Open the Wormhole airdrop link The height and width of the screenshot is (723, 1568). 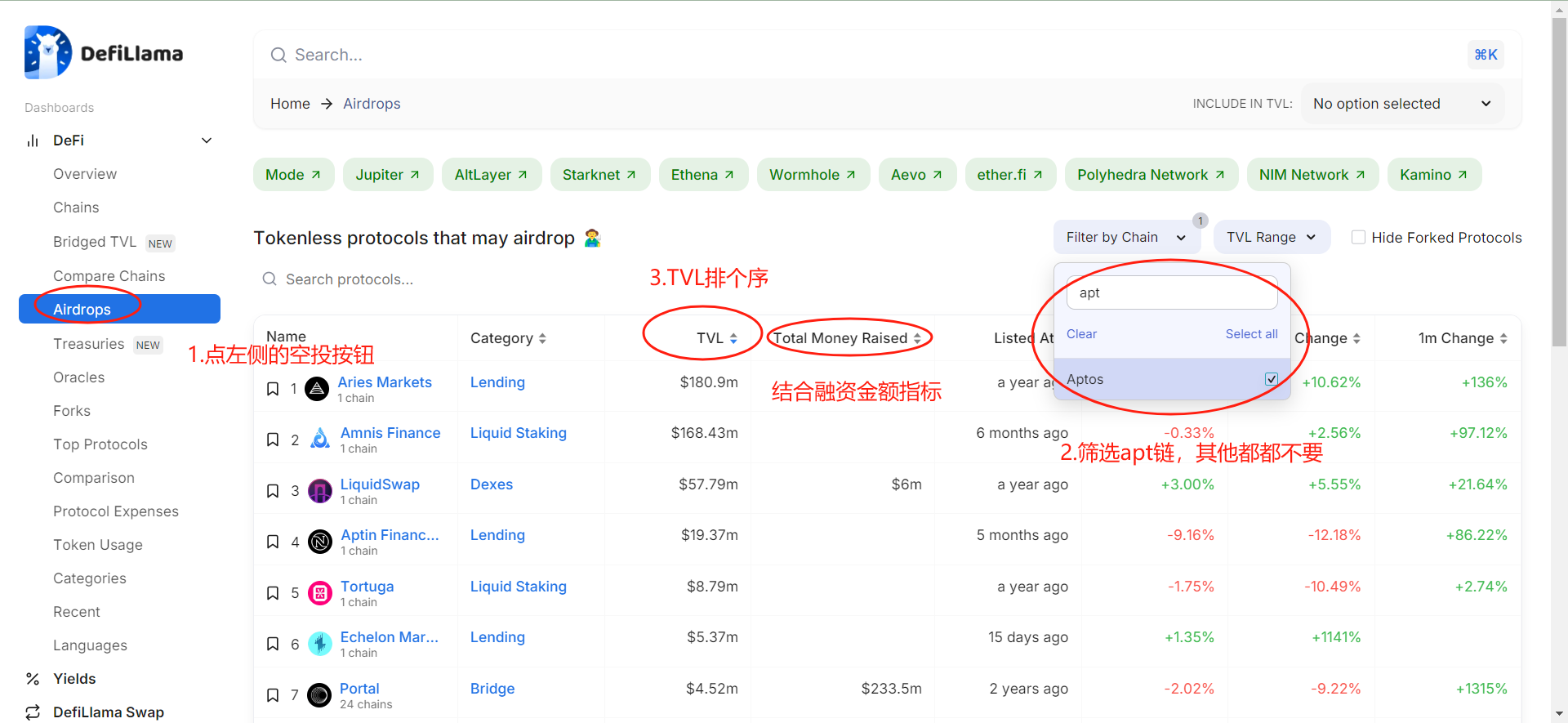coord(813,174)
